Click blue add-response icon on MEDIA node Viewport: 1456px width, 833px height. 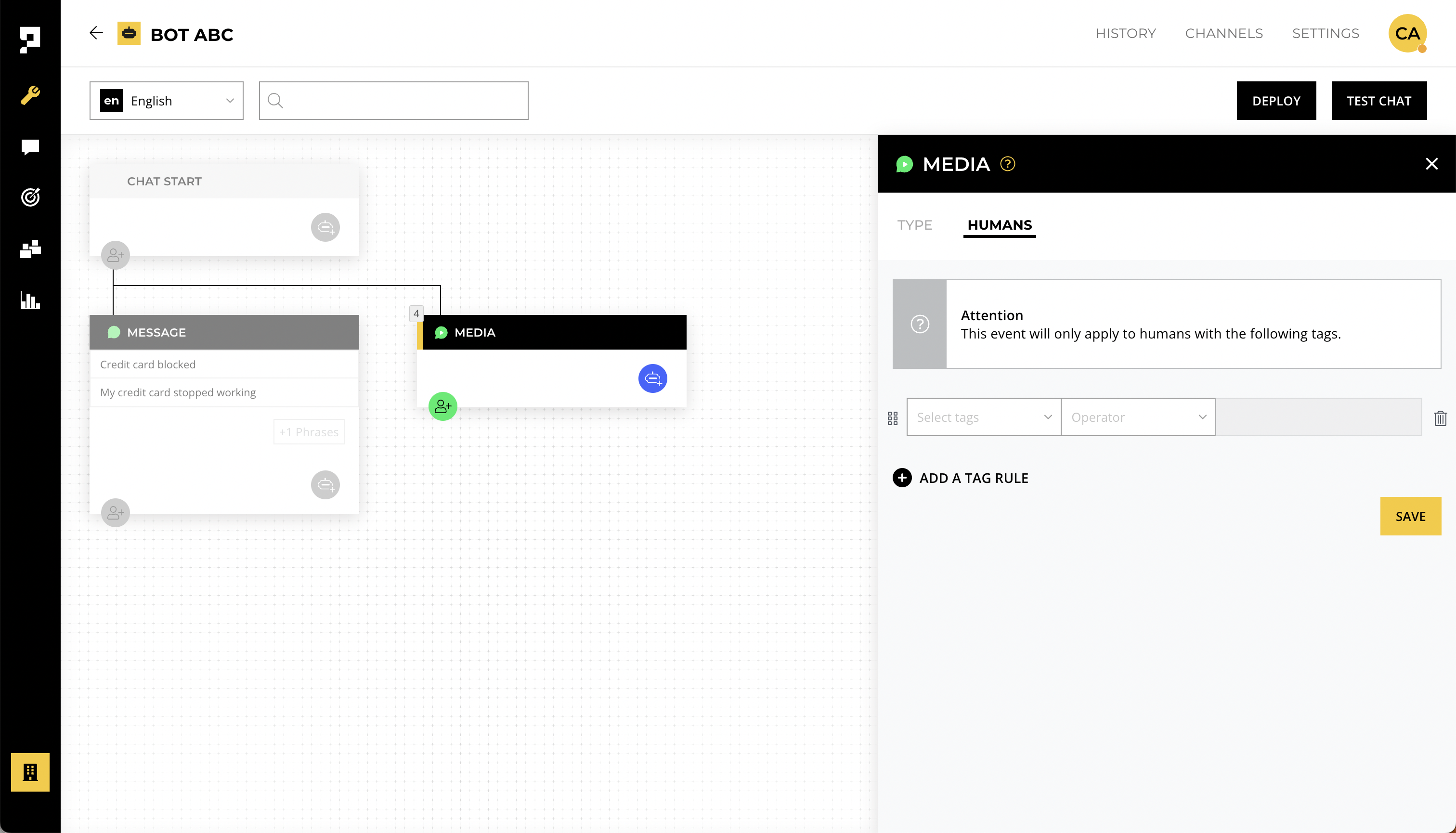pyautogui.click(x=652, y=378)
